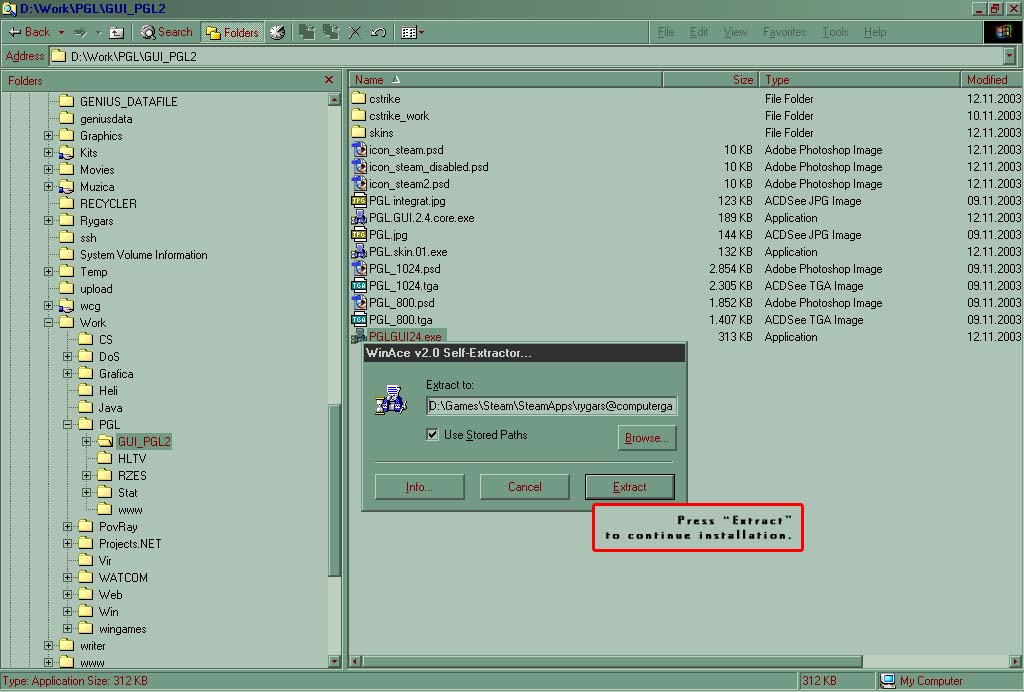Viewport: 1024px width, 692px height.
Task: Click the folder tree scroll up arrow
Action: coord(334,100)
